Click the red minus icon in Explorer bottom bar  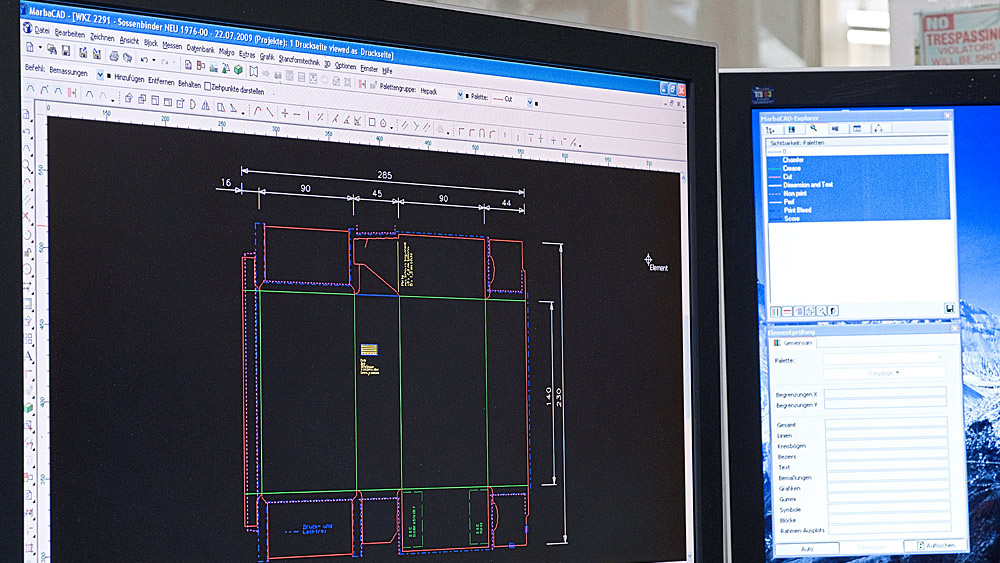pyautogui.click(x=787, y=312)
